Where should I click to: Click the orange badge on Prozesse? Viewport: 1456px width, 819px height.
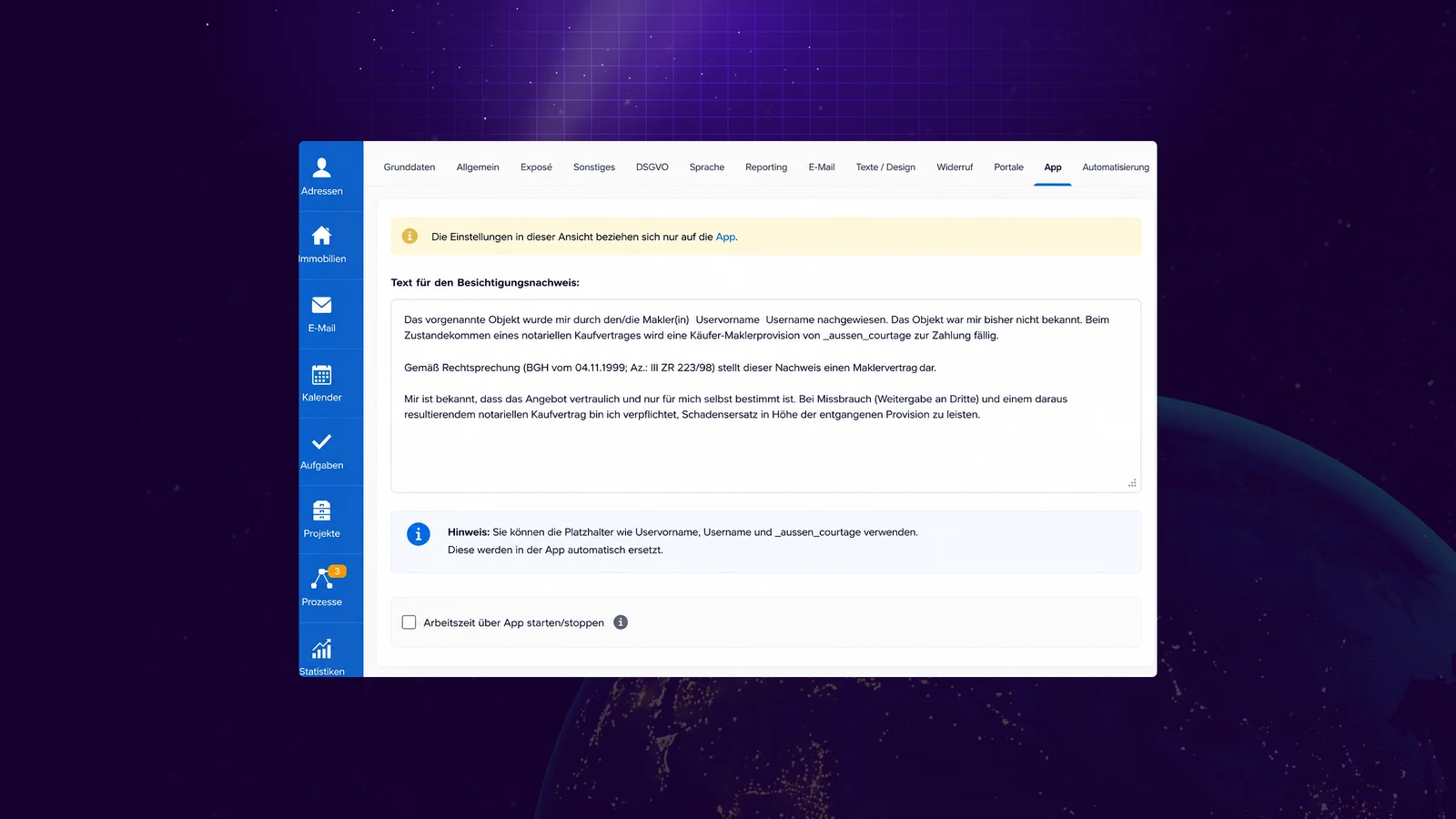(x=337, y=571)
